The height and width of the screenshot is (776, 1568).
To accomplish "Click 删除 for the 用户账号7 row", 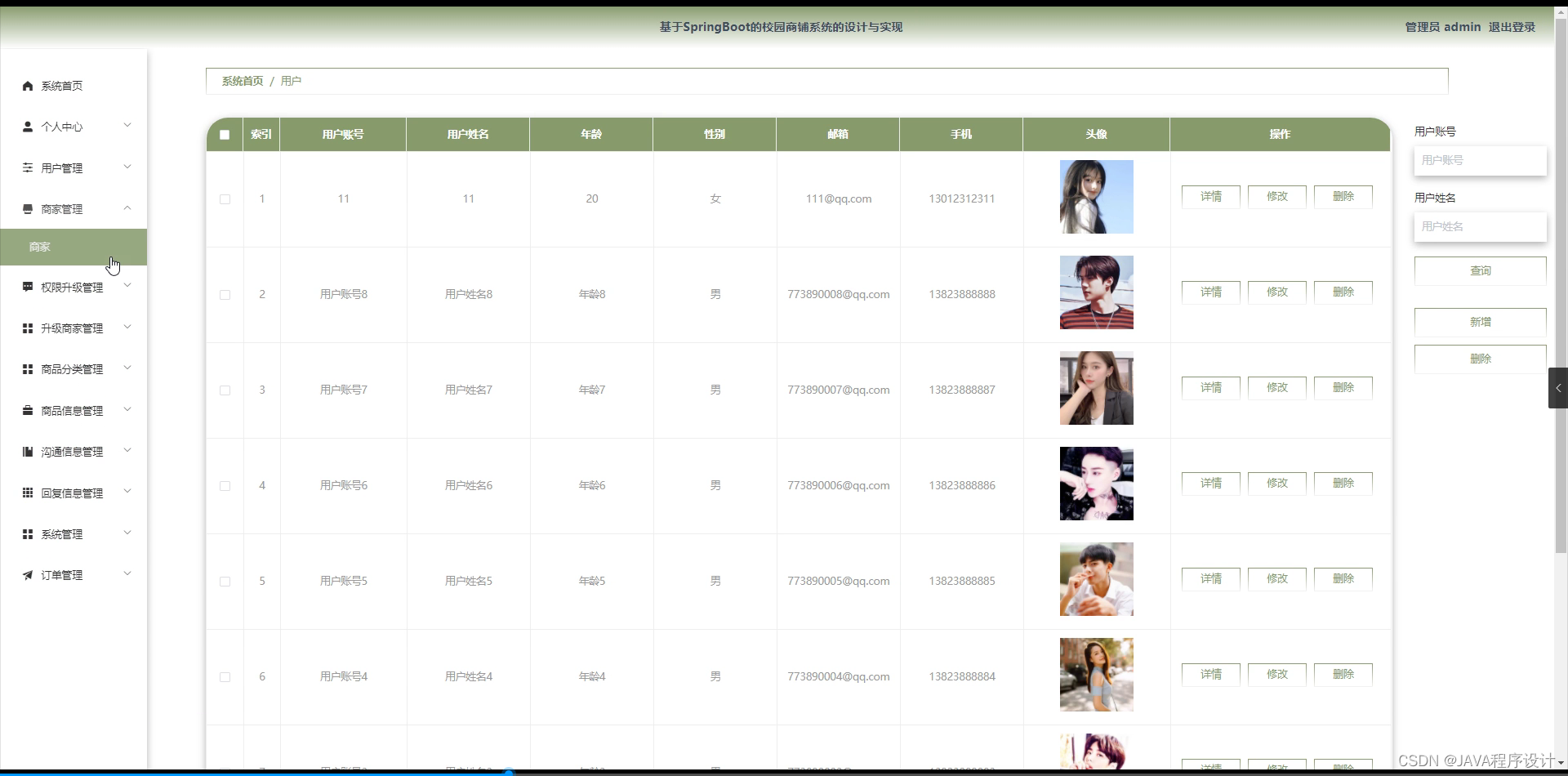I will pos(1343,388).
